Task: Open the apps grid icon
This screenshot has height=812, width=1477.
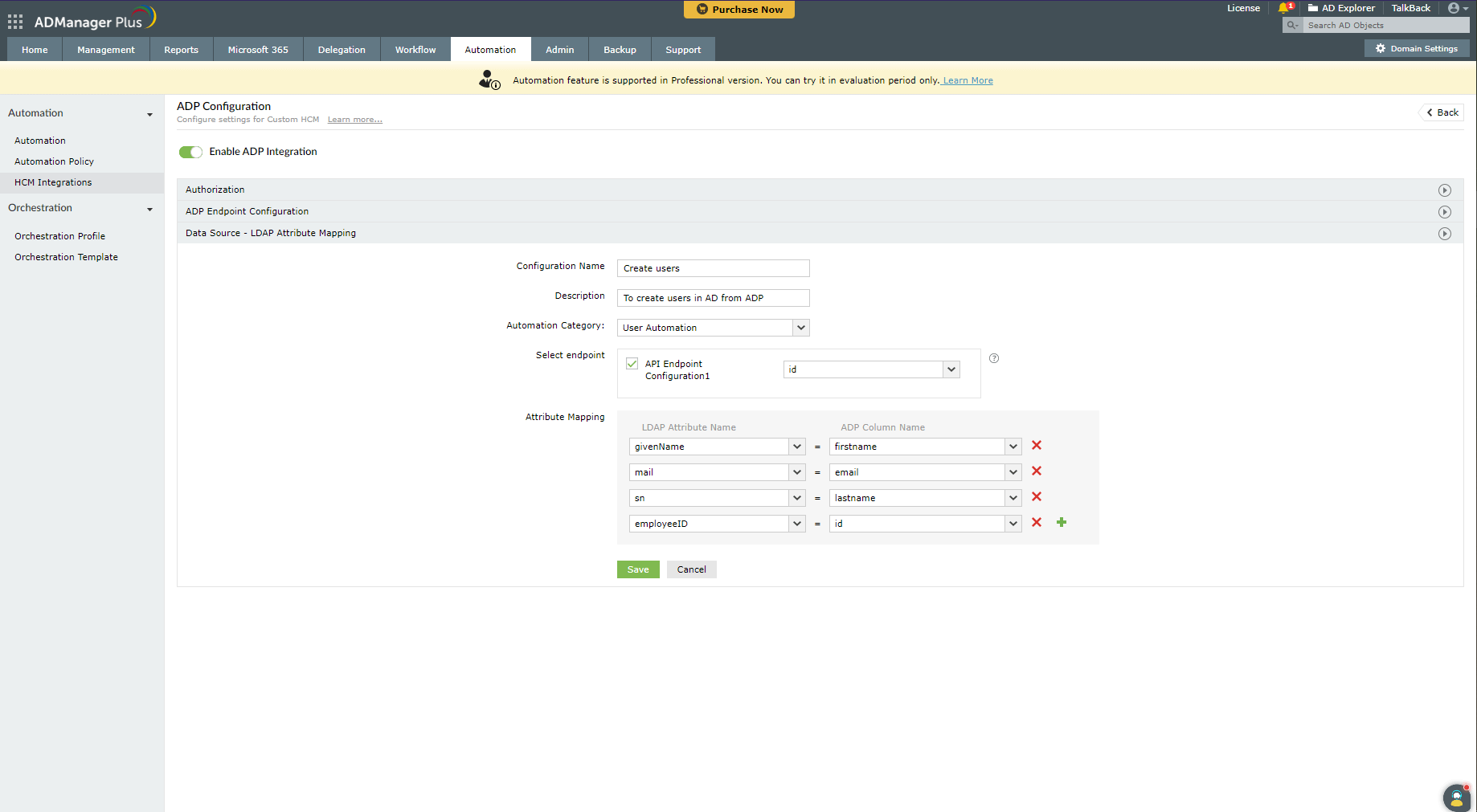Action: (x=15, y=22)
